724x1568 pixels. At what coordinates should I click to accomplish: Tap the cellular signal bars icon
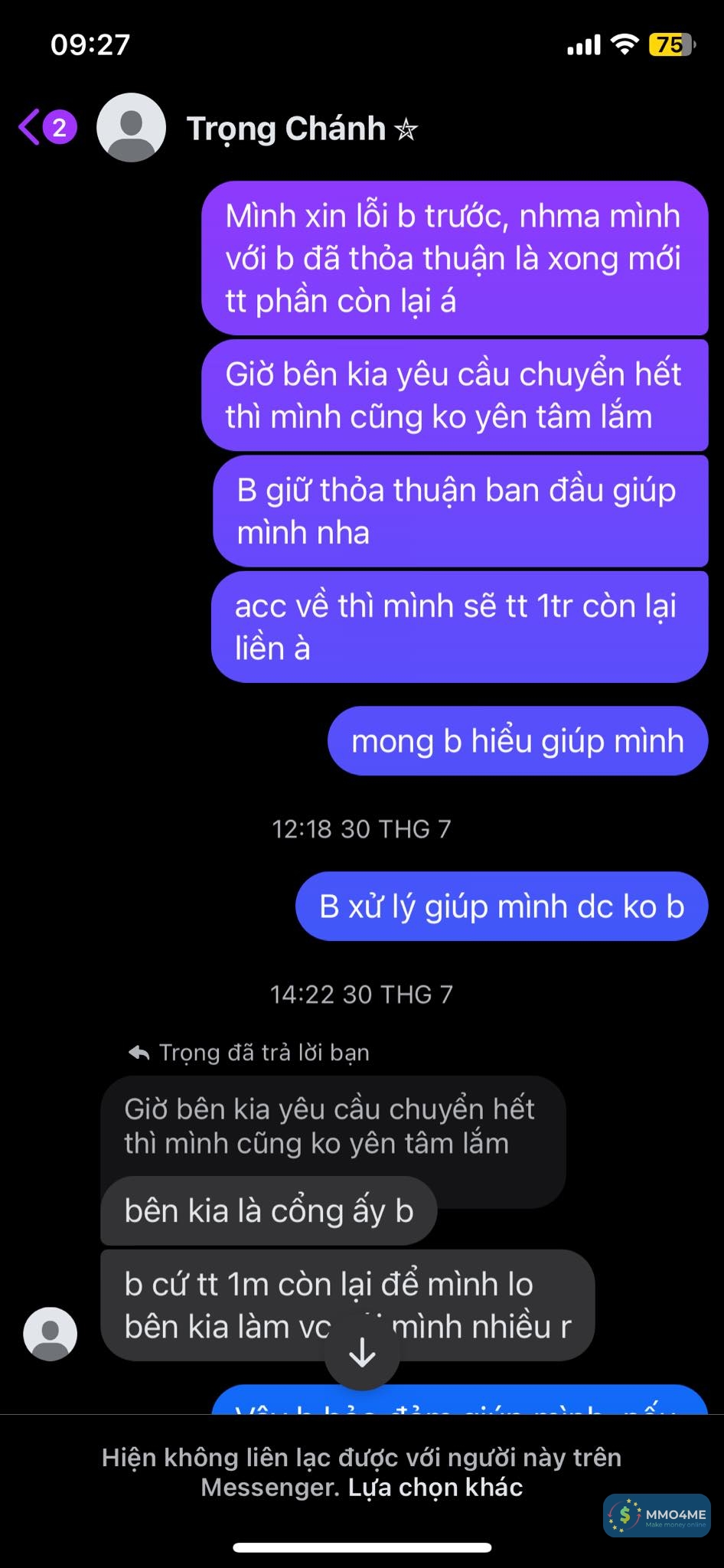[584, 46]
